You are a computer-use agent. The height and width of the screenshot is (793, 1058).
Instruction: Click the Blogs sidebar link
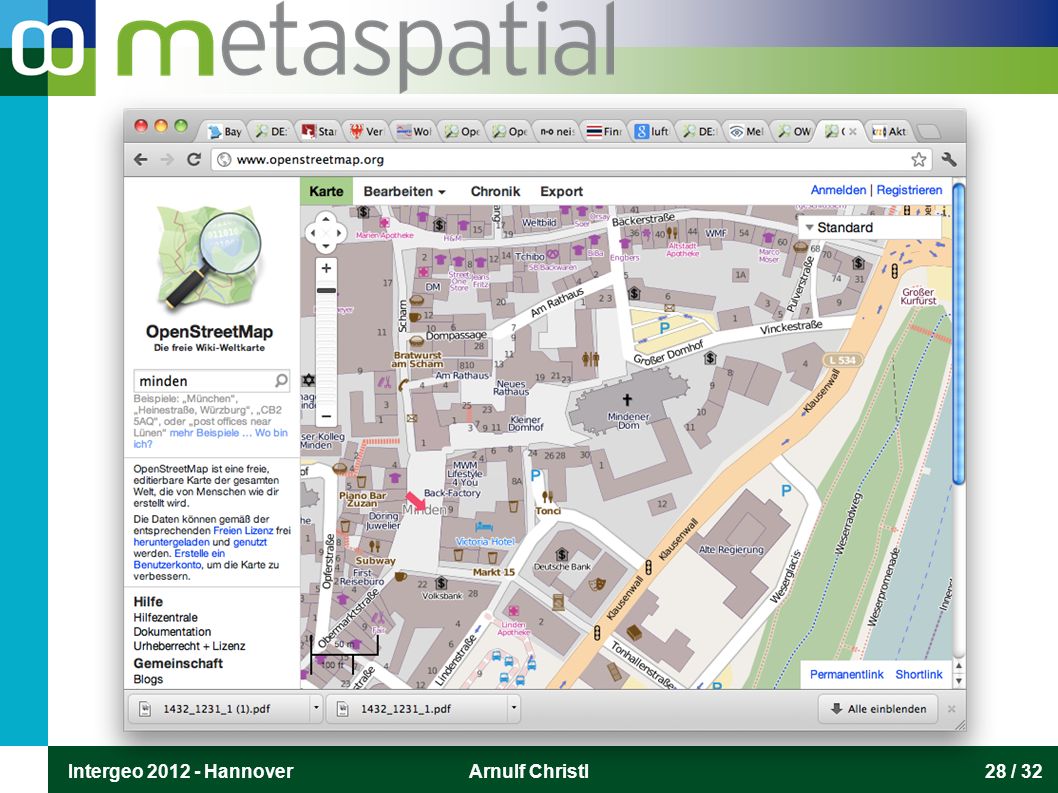tap(148, 679)
